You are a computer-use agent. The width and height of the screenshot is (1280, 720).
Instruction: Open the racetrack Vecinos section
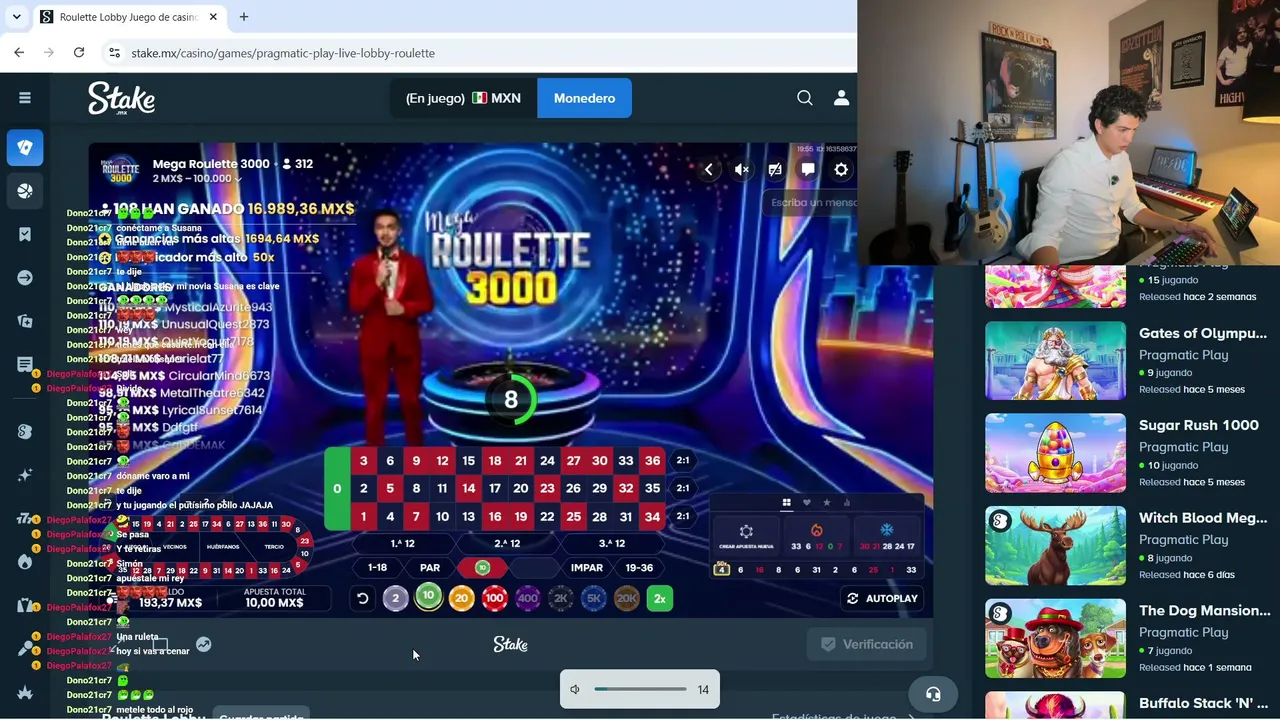pos(175,547)
